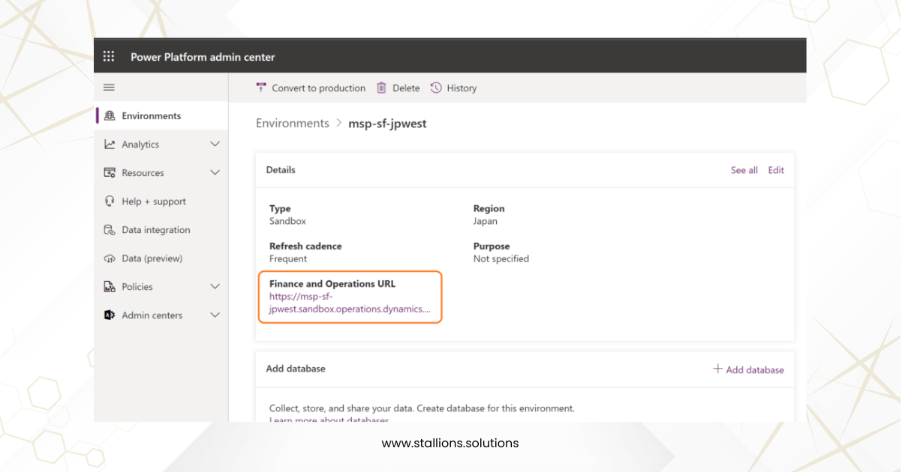This screenshot has width=901, height=472.
Task: Expand the Admin centers chevron
Action: click(214, 315)
